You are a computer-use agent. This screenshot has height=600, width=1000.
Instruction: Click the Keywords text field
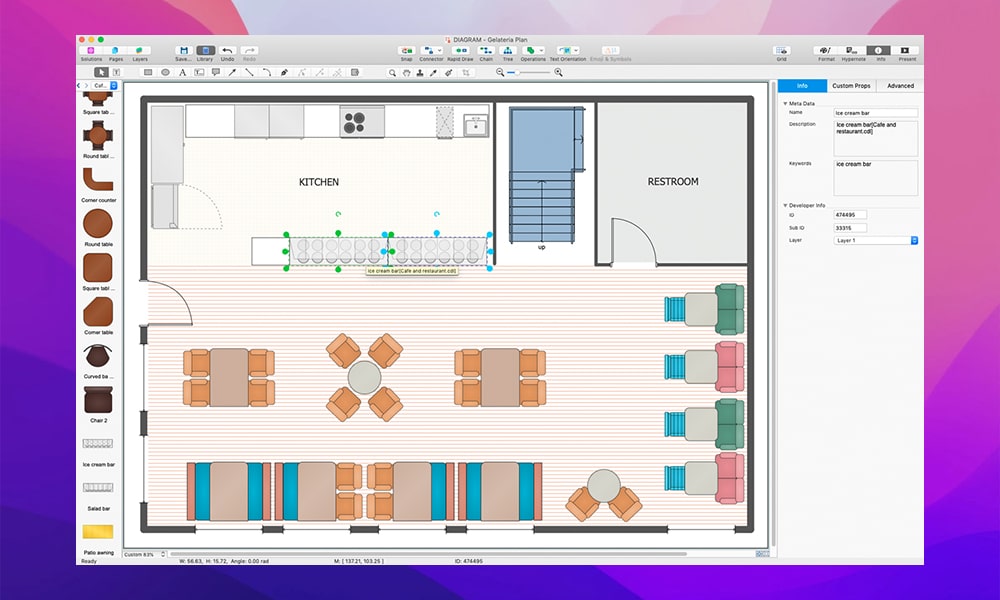875,177
